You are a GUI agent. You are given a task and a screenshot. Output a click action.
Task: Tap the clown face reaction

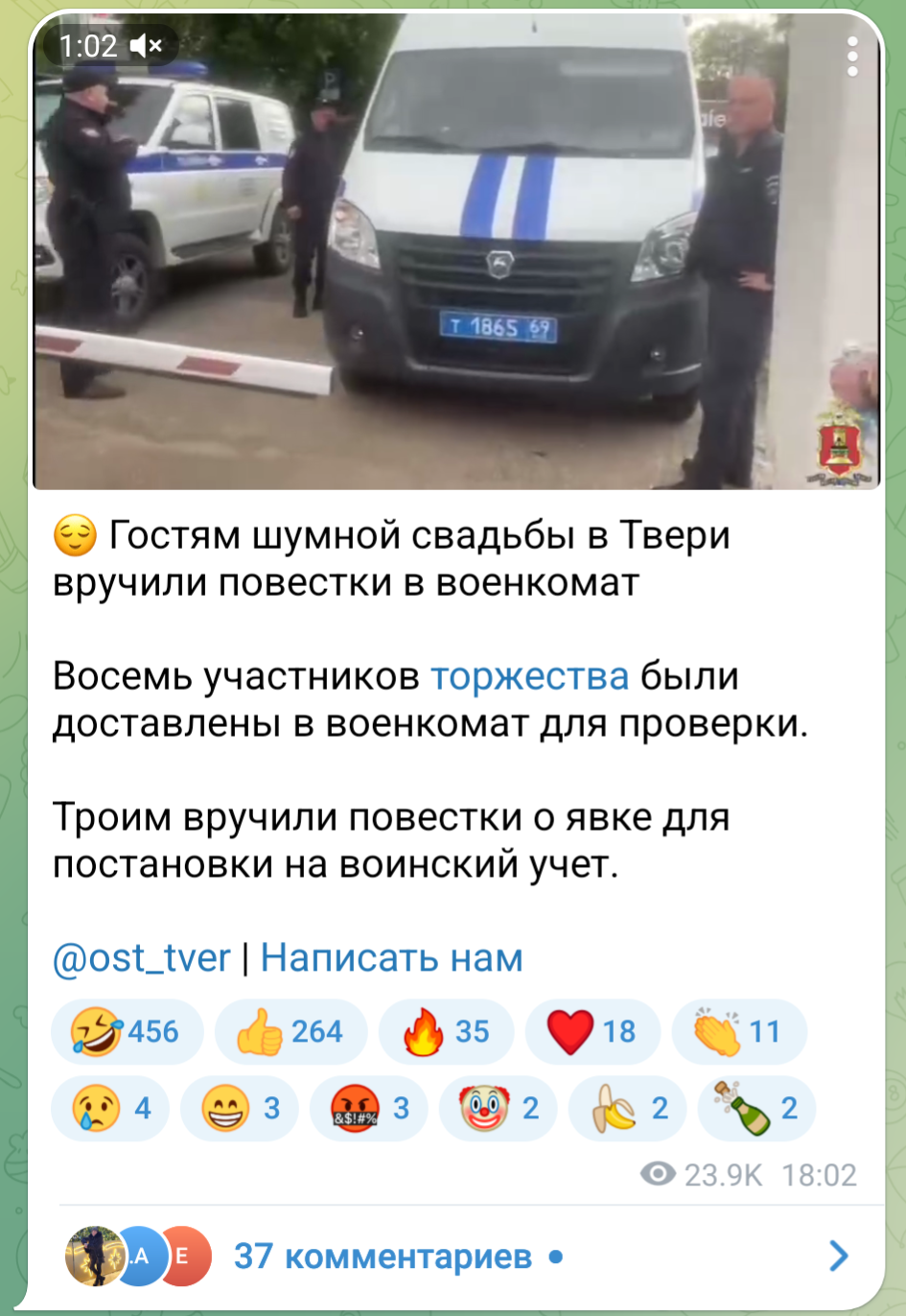pyautogui.click(x=498, y=1109)
